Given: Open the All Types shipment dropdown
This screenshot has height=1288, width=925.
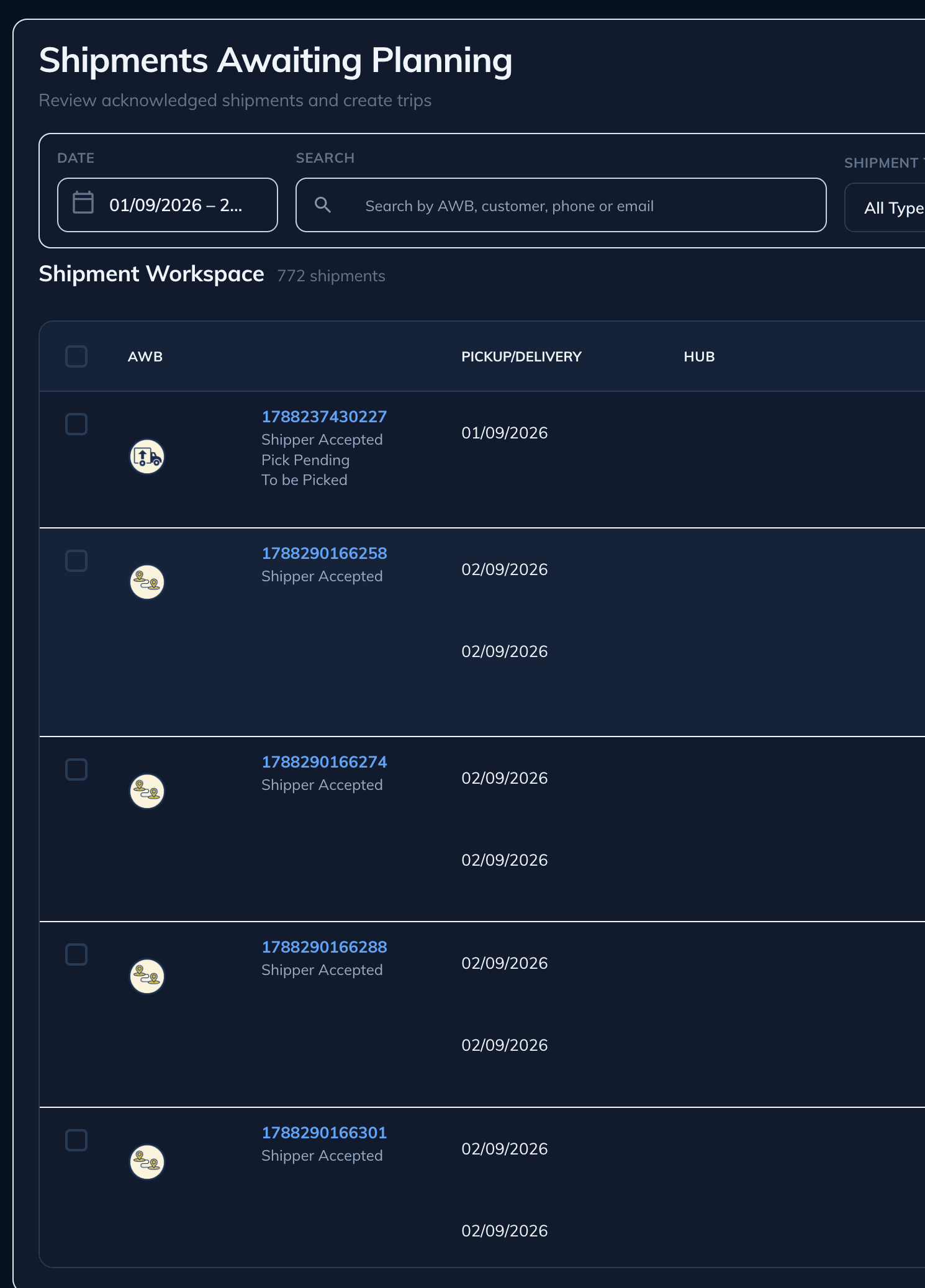Looking at the screenshot, I should (x=885, y=207).
